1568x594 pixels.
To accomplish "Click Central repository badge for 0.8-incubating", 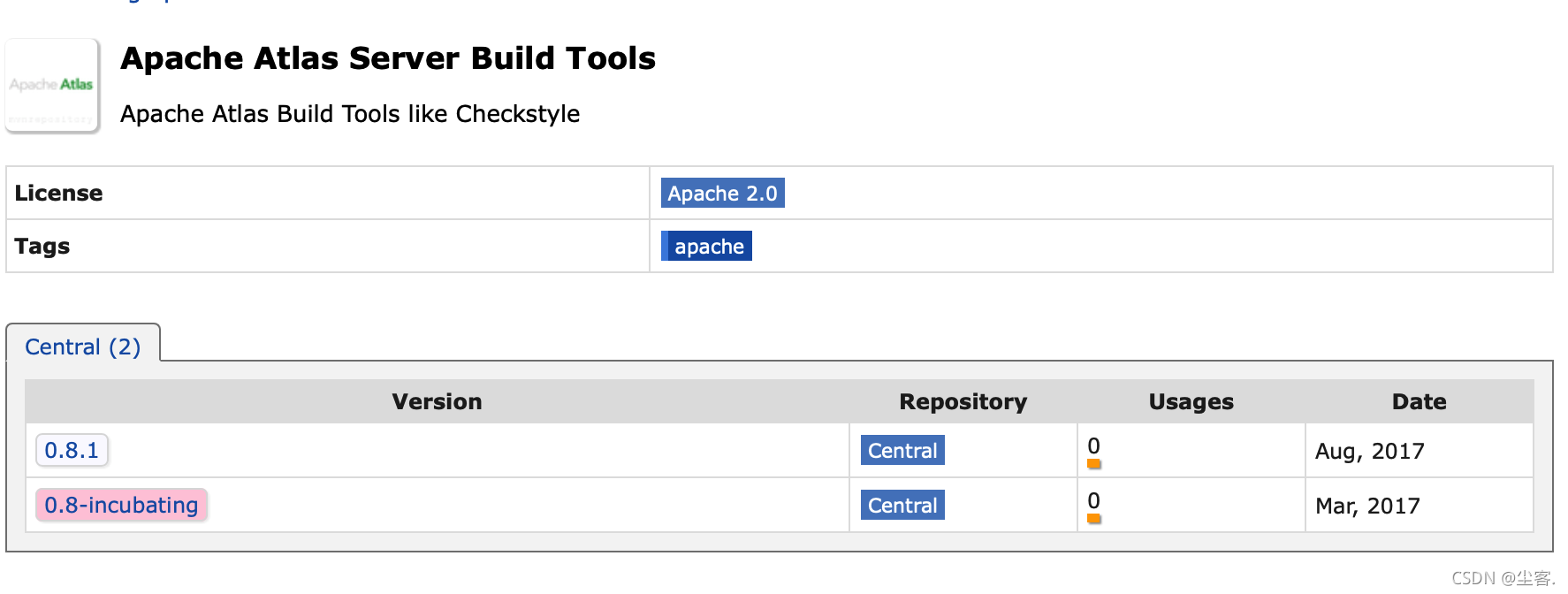I will pos(902,505).
